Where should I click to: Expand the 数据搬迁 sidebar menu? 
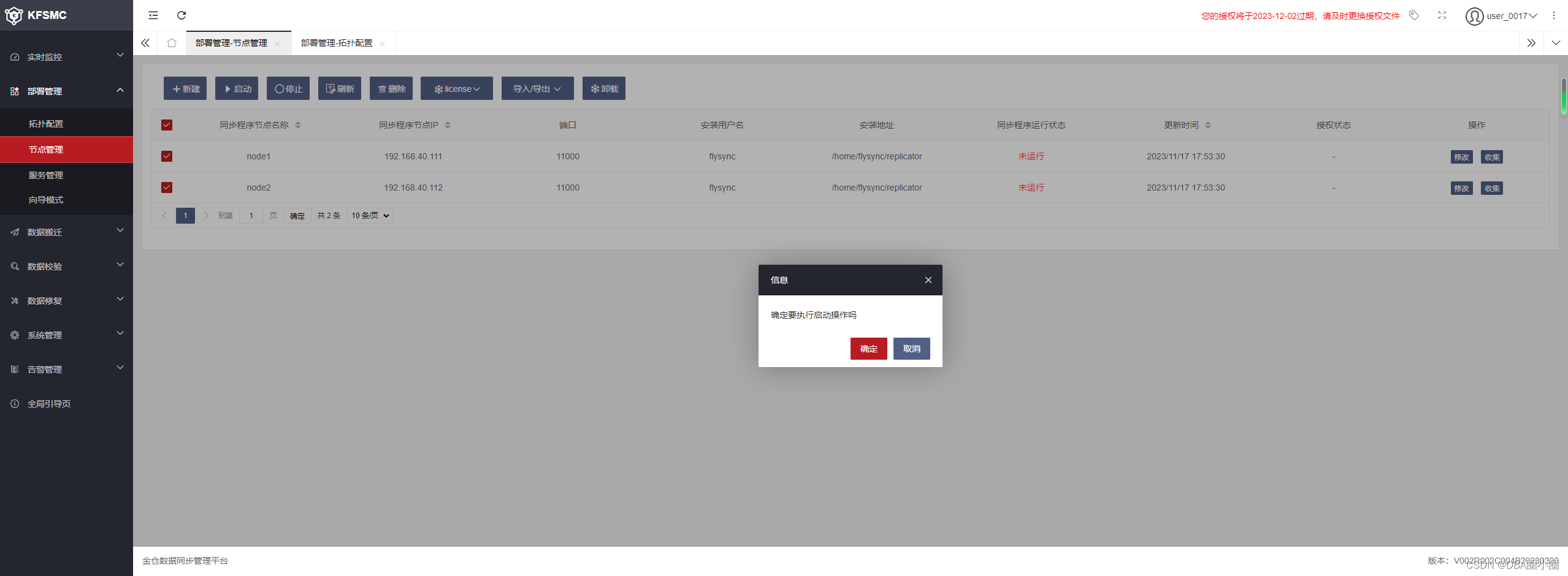tap(66, 232)
